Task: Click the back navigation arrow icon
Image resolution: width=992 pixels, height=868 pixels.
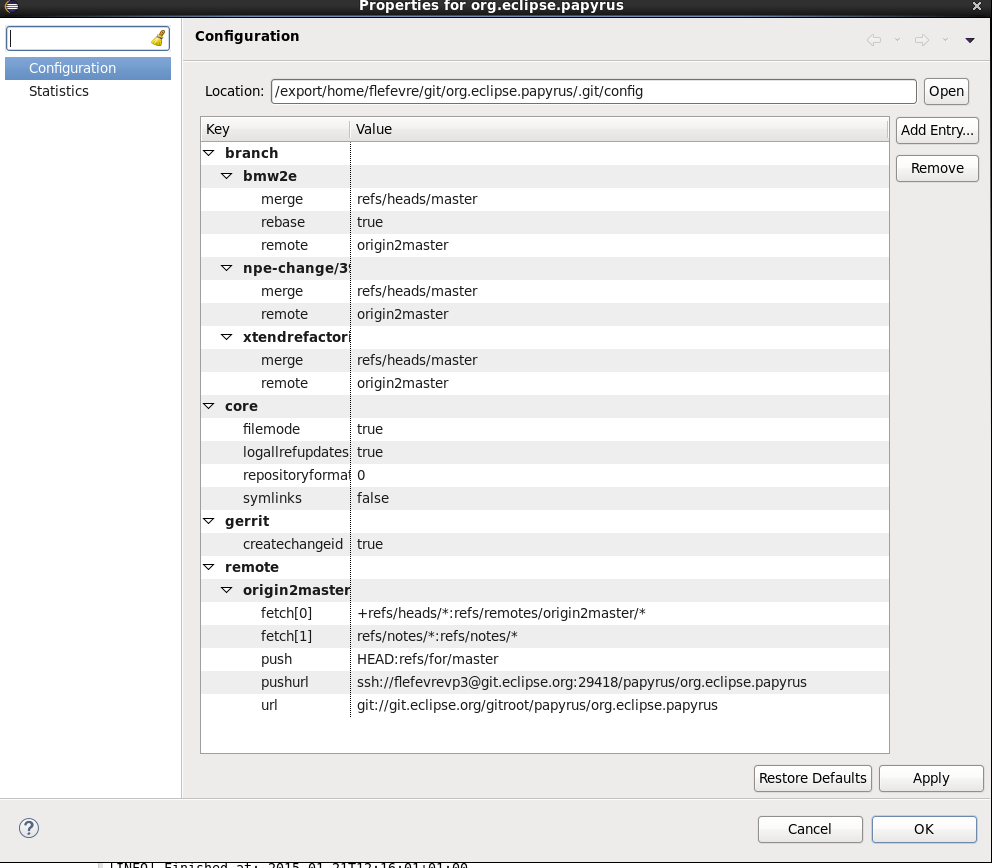Action: 874,40
